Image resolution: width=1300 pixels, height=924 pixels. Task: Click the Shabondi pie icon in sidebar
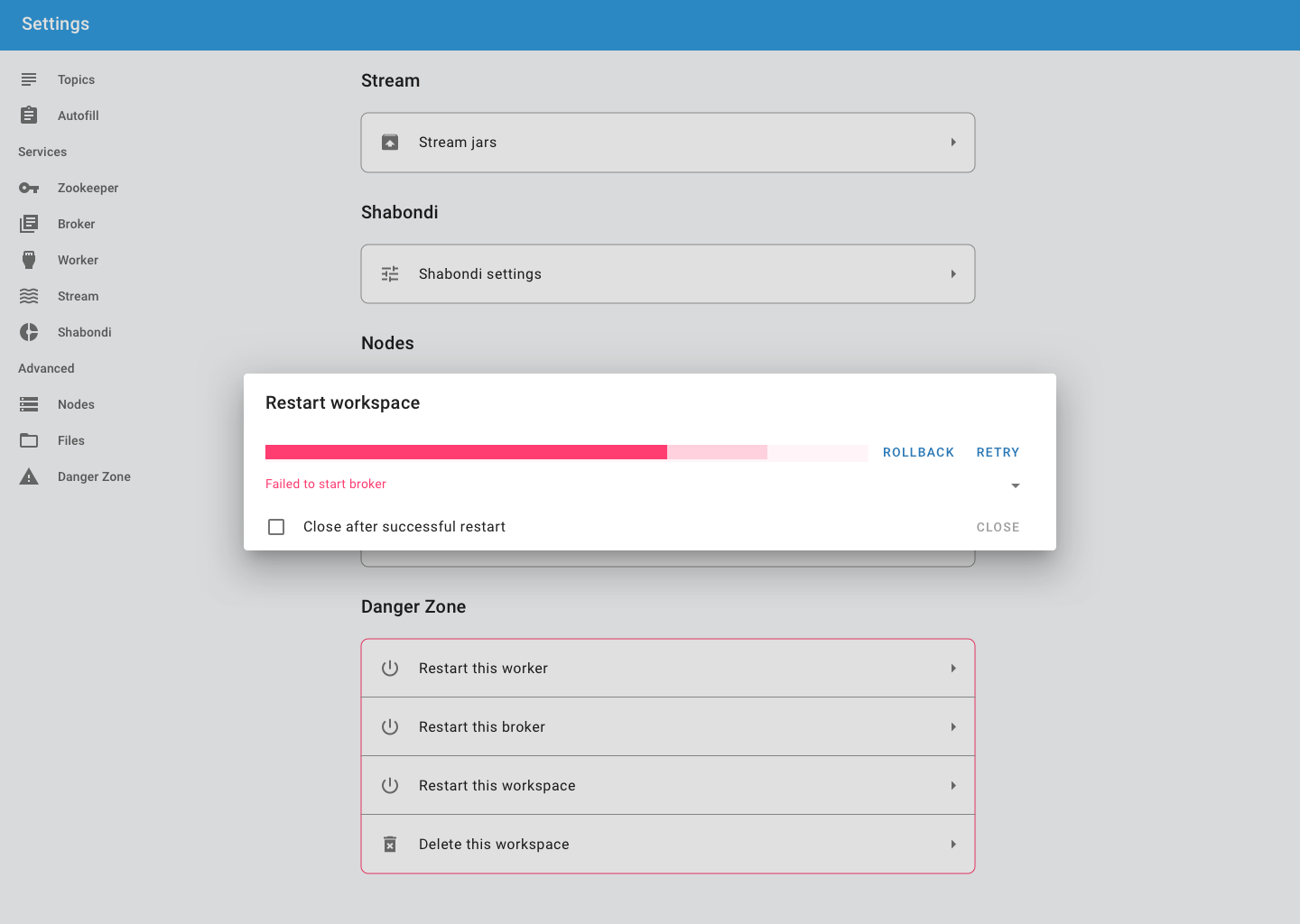pos(29,332)
